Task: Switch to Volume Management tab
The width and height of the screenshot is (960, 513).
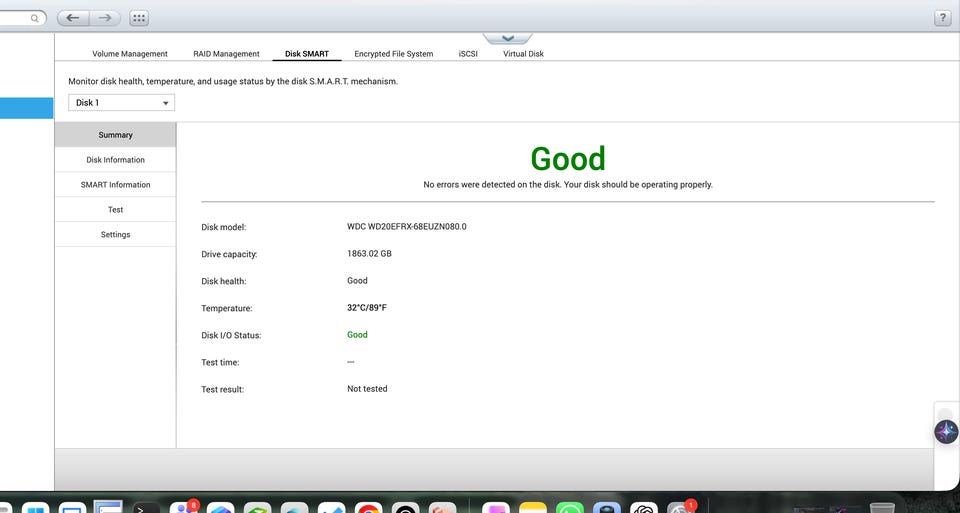Action: click(130, 54)
